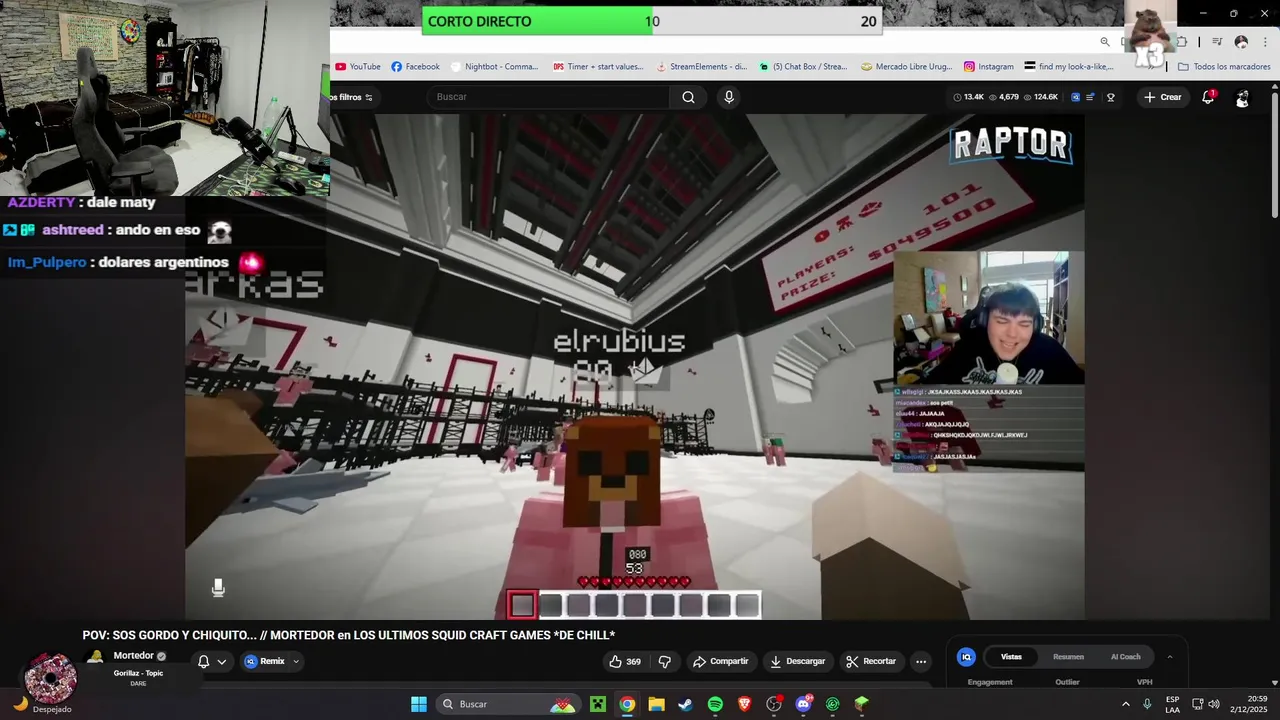The height and width of the screenshot is (720, 1280).
Task: Open the Instagram bookmark
Action: click(x=989, y=67)
